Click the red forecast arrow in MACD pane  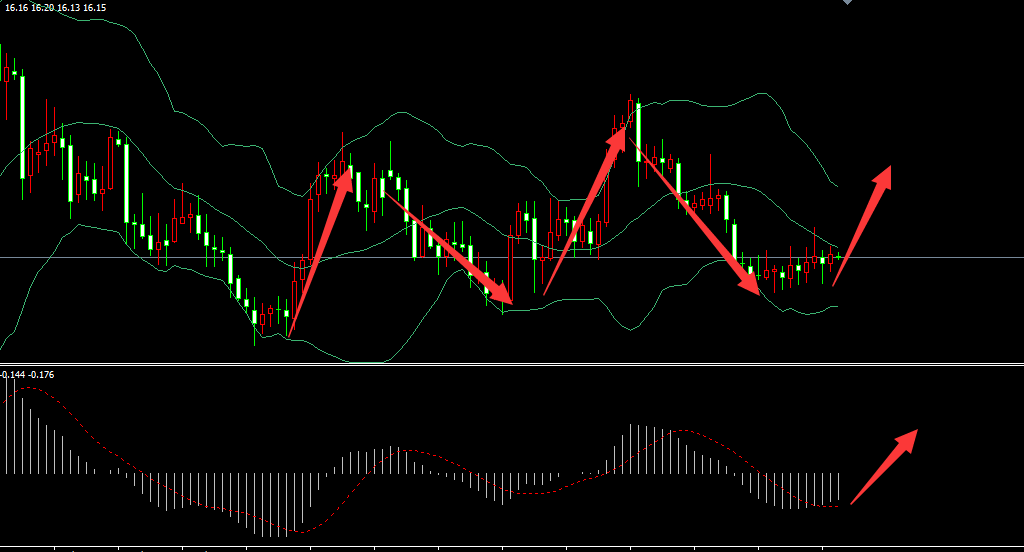click(884, 466)
